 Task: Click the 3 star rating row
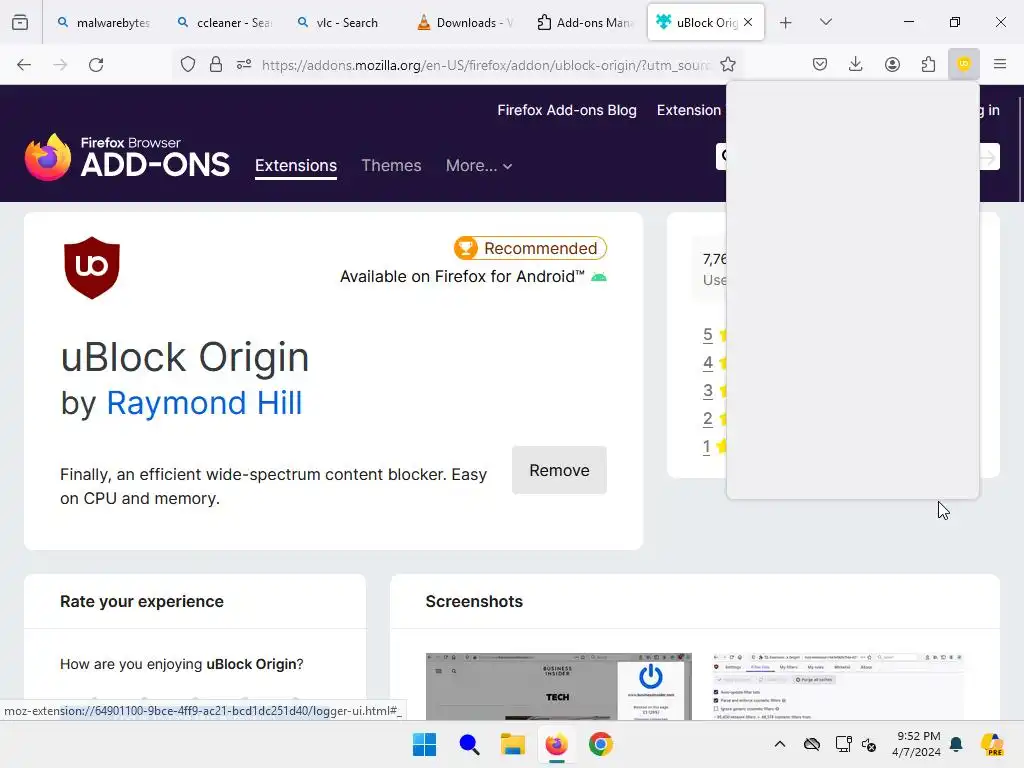tap(715, 391)
